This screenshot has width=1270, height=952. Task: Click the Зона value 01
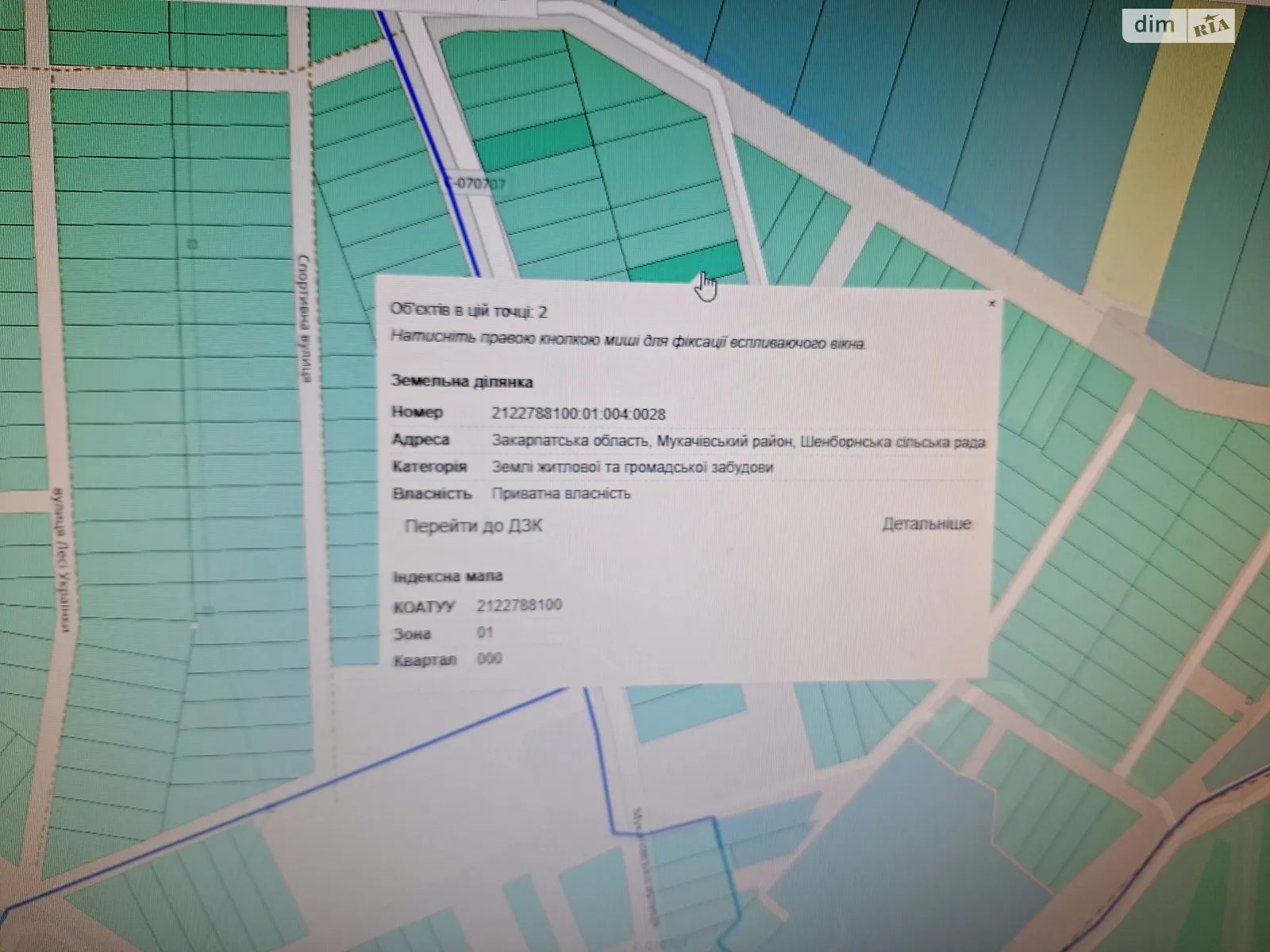tap(485, 632)
